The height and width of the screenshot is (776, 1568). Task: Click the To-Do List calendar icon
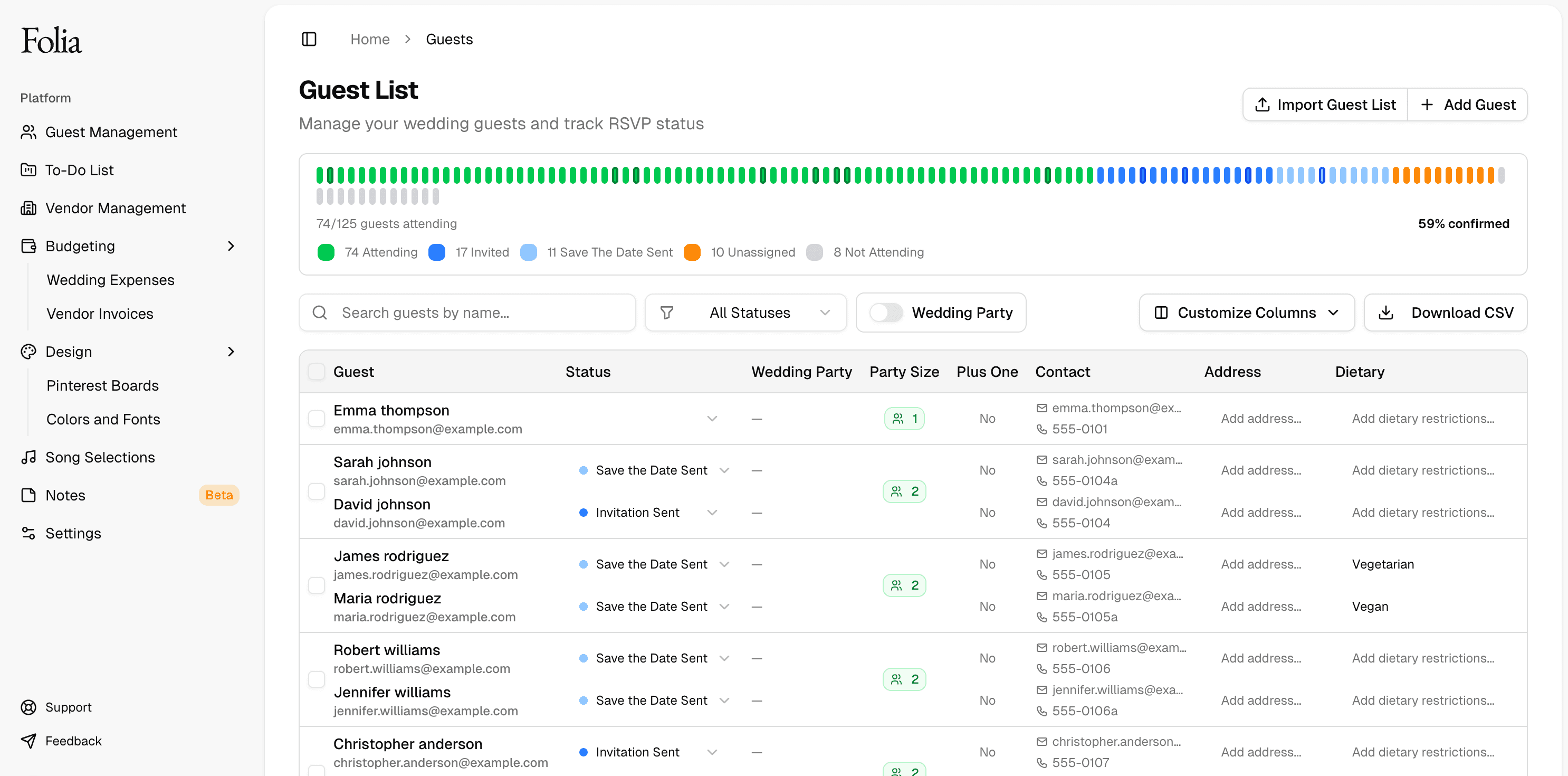(28, 170)
